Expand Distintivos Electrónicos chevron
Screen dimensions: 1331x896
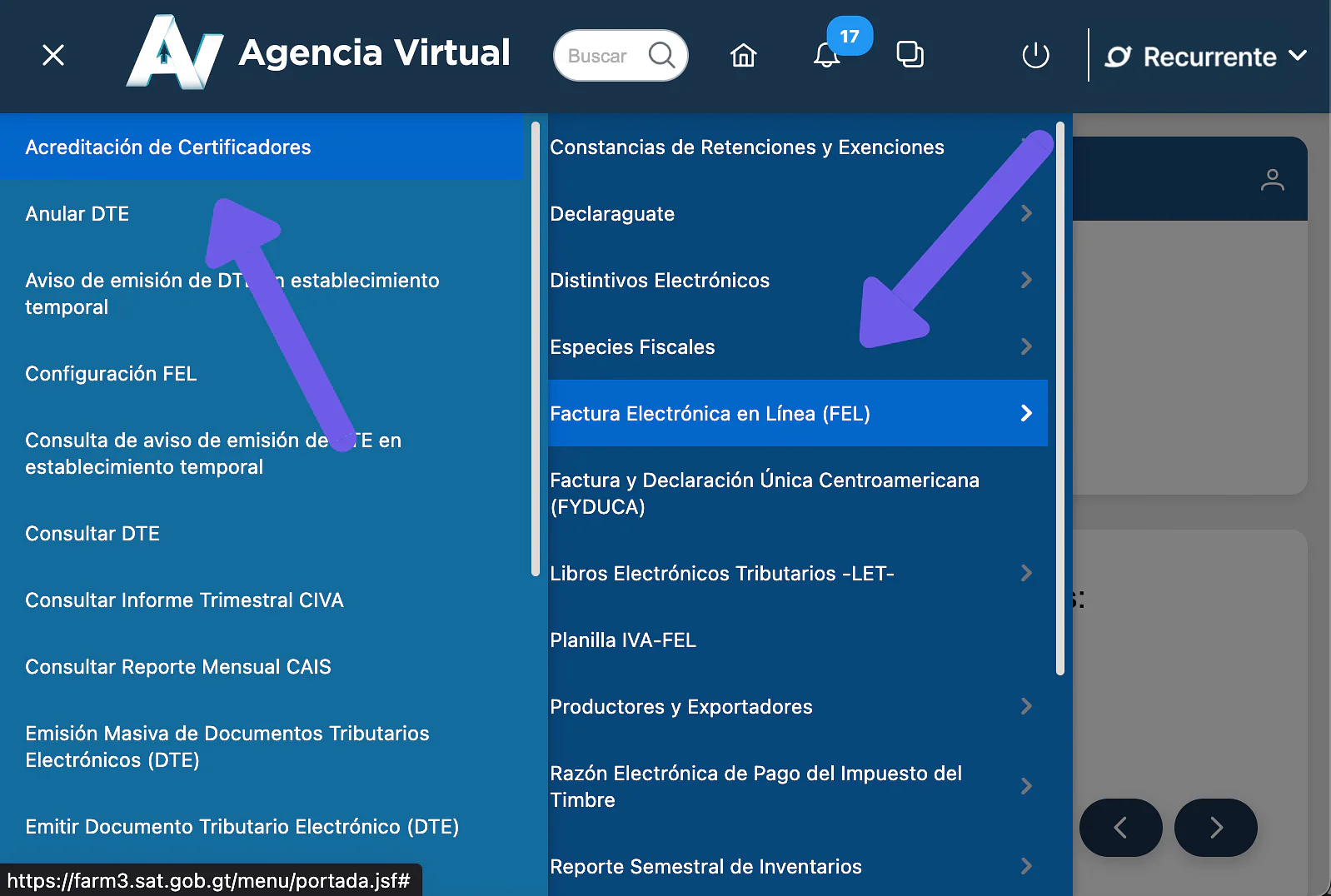1026,280
